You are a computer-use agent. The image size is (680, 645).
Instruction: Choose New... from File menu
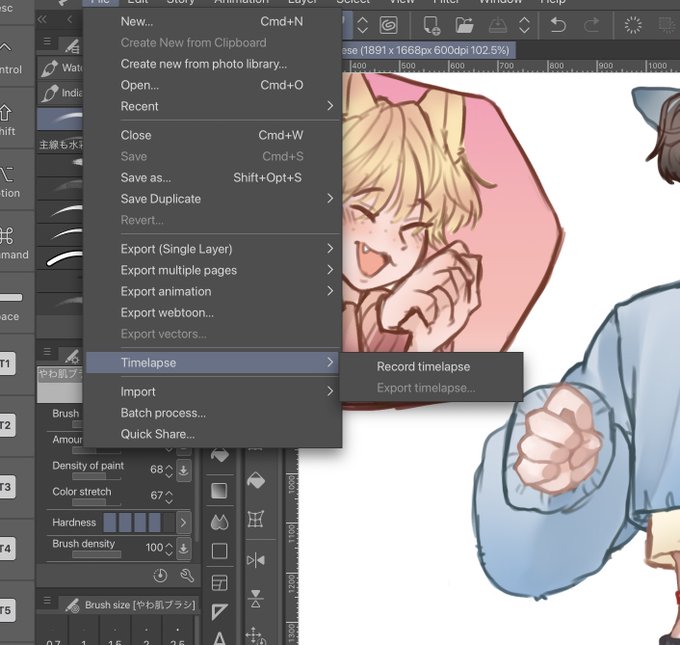pyautogui.click(x=212, y=21)
